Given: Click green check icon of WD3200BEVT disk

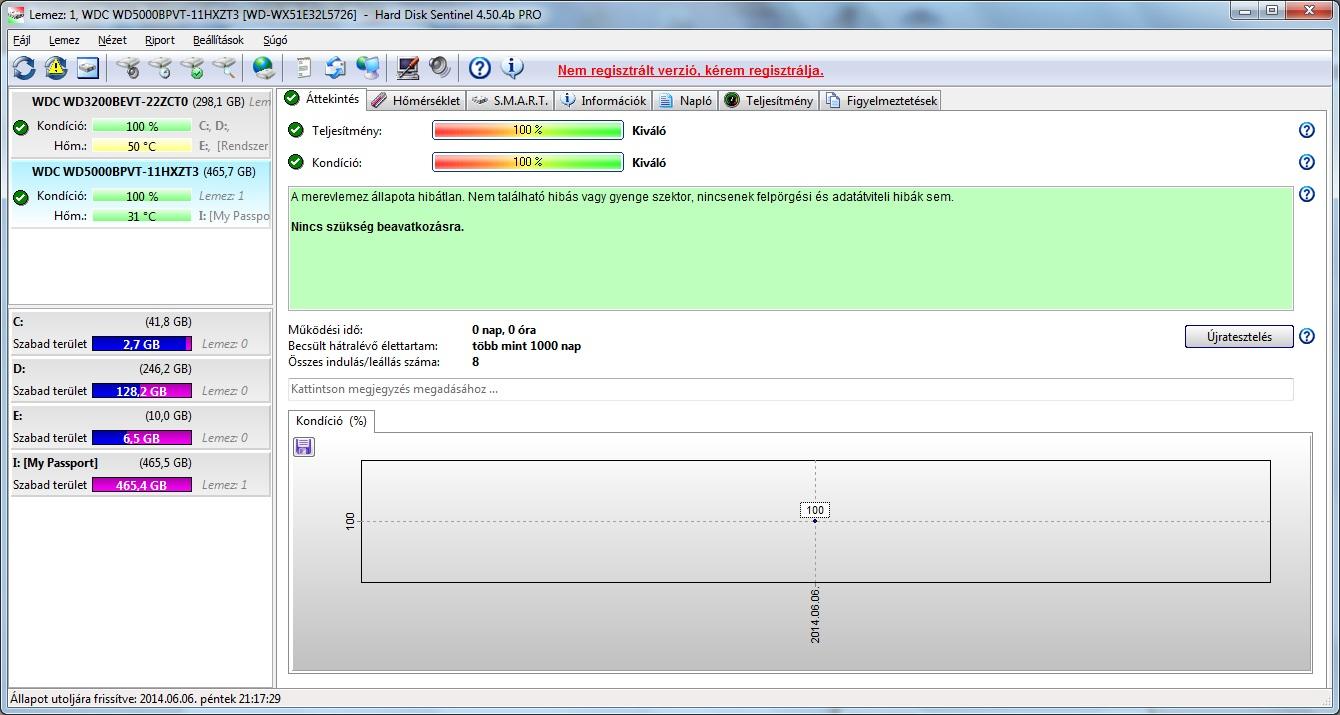Looking at the screenshot, I should [20, 127].
